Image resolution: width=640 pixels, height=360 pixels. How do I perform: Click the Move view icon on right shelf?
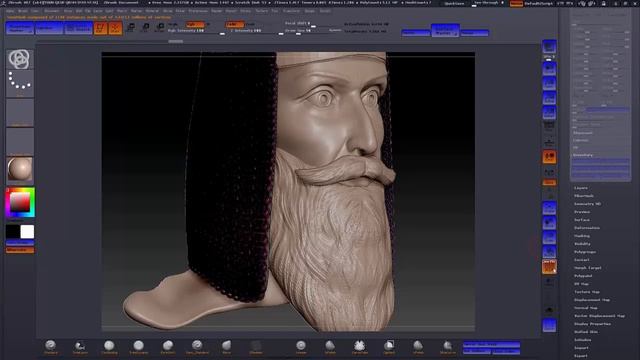(x=549, y=222)
